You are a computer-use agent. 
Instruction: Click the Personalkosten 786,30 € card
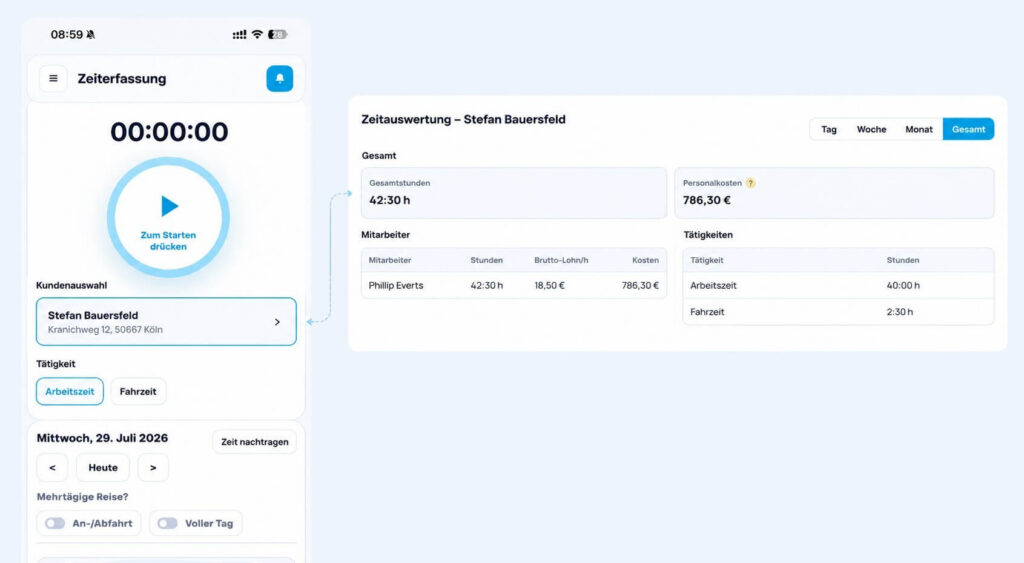pyautogui.click(x=835, y=193)
